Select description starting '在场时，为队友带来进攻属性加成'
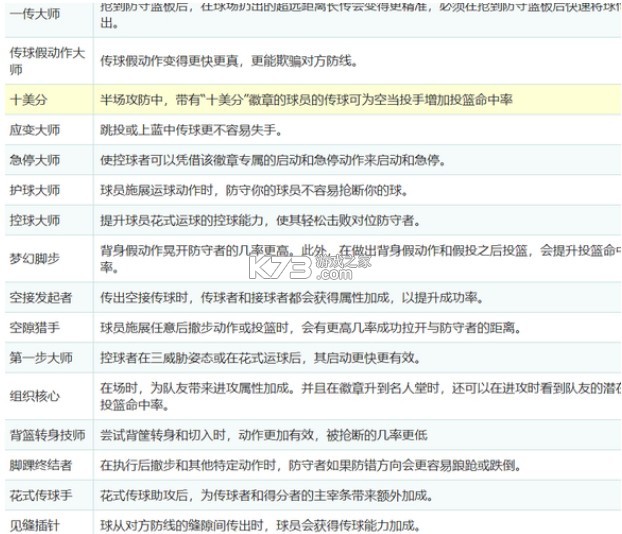Viewport: 622px width, 534px height. 360,396
